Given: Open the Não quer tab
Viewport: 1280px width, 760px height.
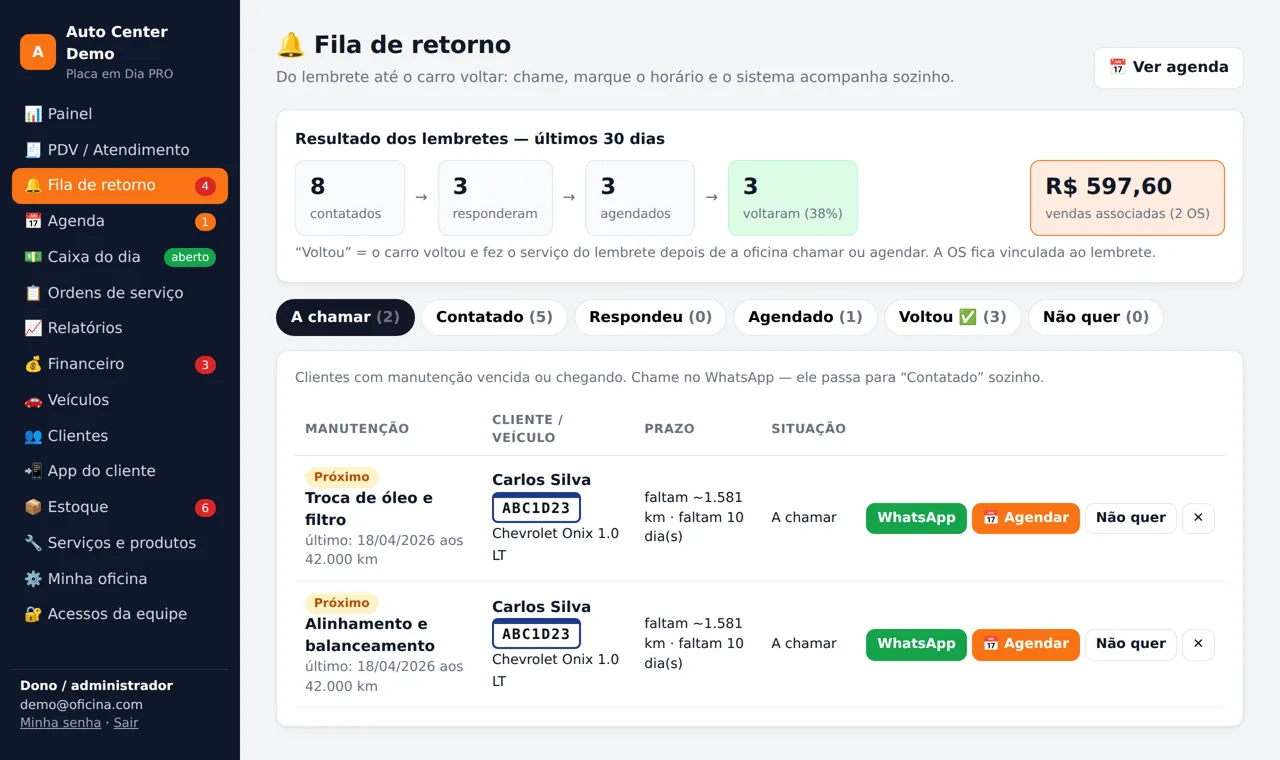Looking at the screenshot, I should [x=1096, y=317].
